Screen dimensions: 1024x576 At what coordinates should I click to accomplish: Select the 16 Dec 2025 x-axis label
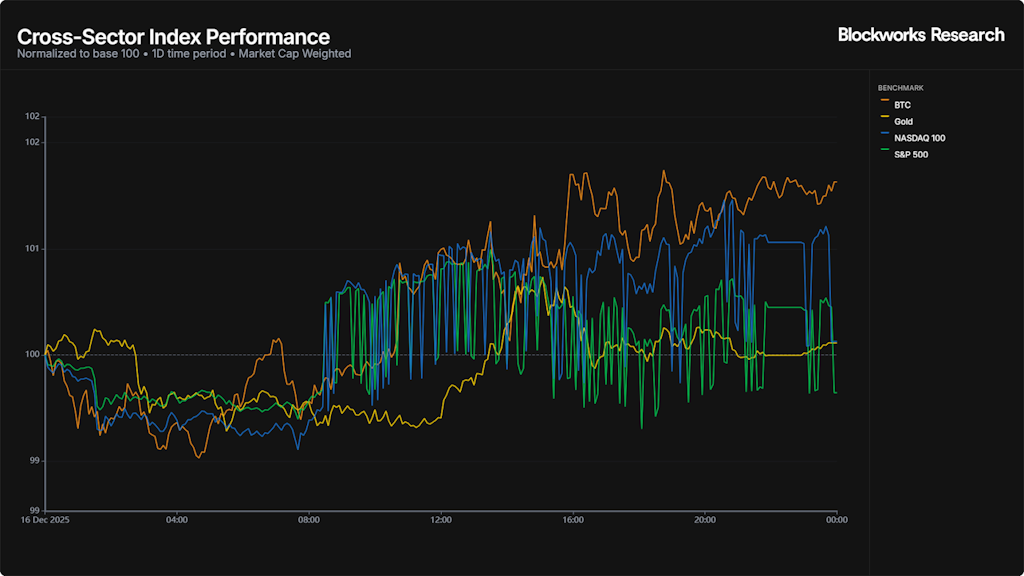[44, 520]
